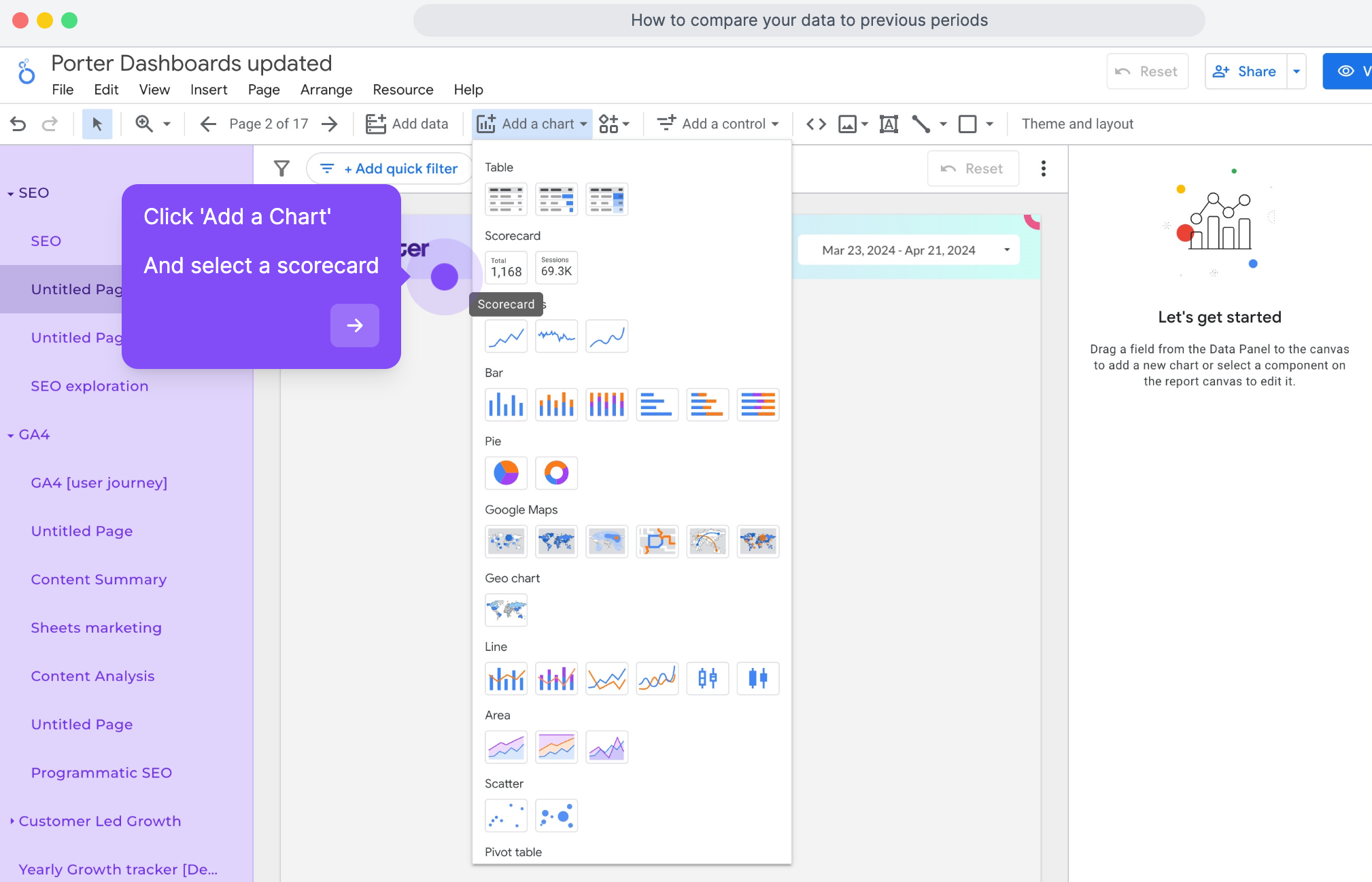The width and height of the screenshot is (1372, 882).
Task: Select the Table chart icon
Action: coord(505,198)
